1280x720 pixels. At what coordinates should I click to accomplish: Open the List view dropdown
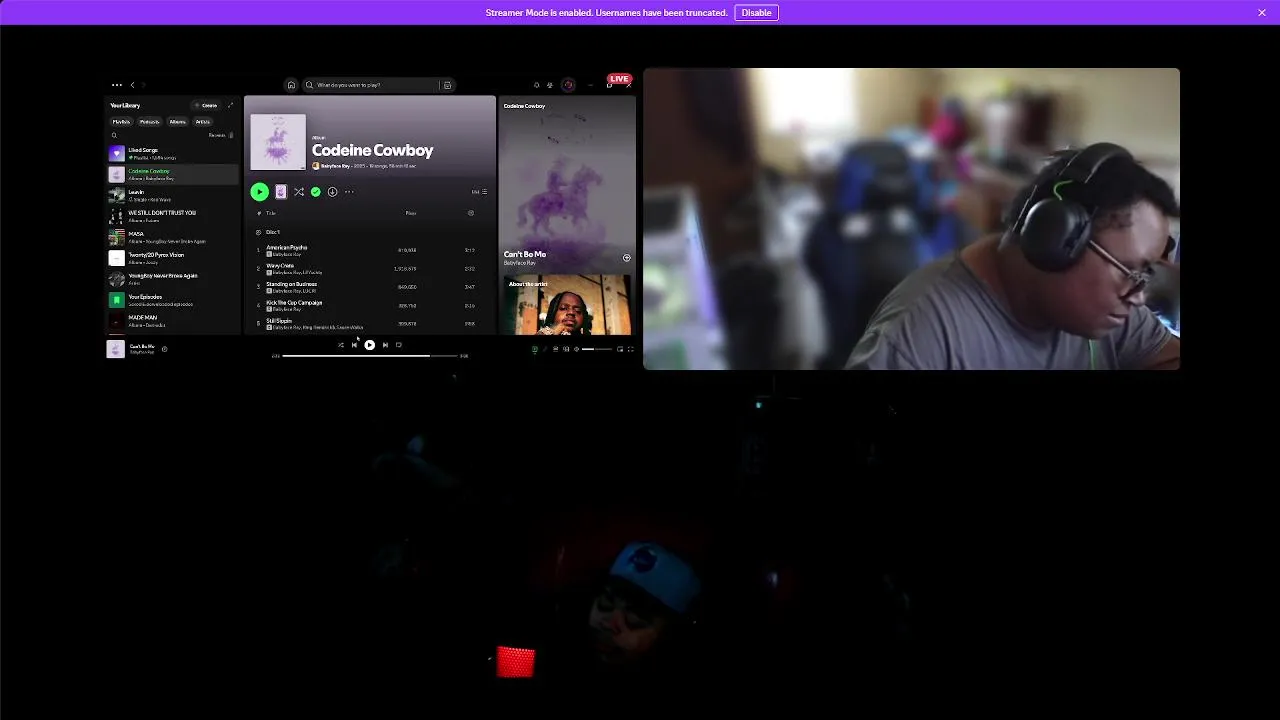(x=479, y=192)
